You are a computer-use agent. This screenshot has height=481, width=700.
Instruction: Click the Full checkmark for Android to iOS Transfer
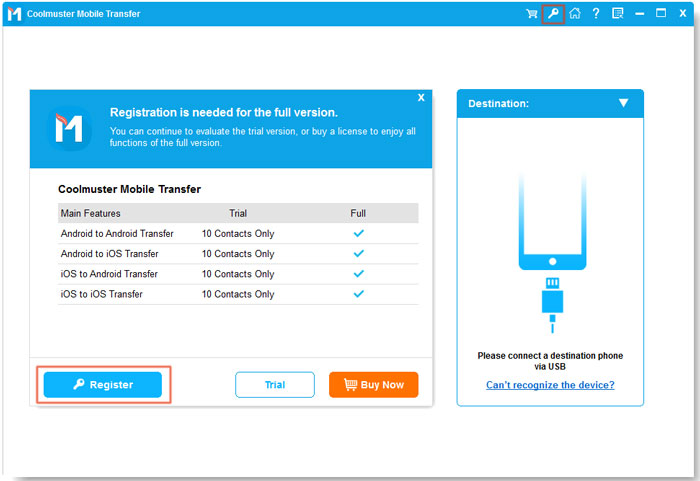(359, 254)
